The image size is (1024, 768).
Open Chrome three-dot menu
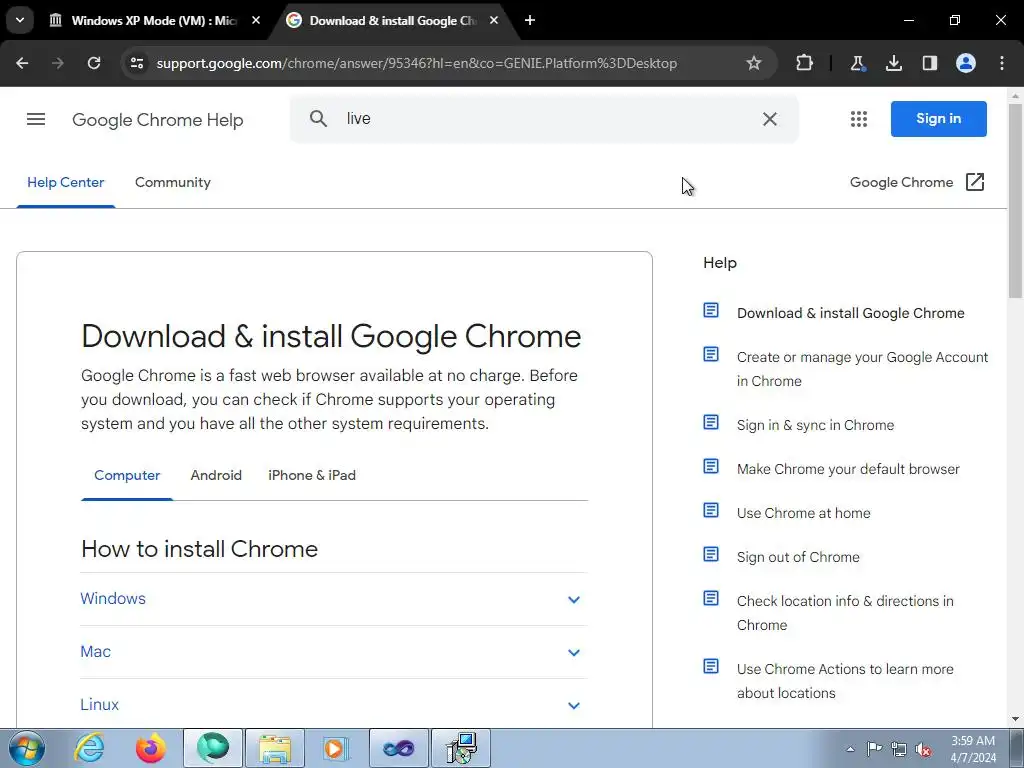pos(1002,63)
